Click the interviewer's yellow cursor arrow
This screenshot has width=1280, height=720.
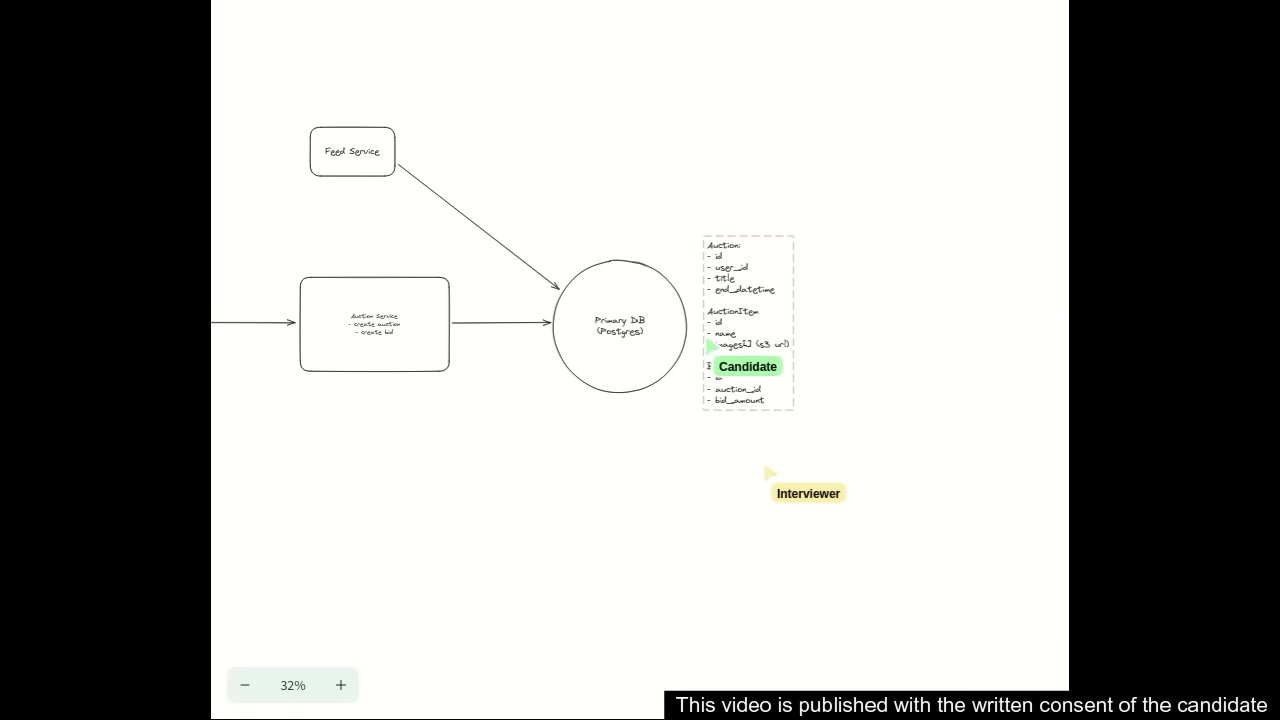point(770,473)
